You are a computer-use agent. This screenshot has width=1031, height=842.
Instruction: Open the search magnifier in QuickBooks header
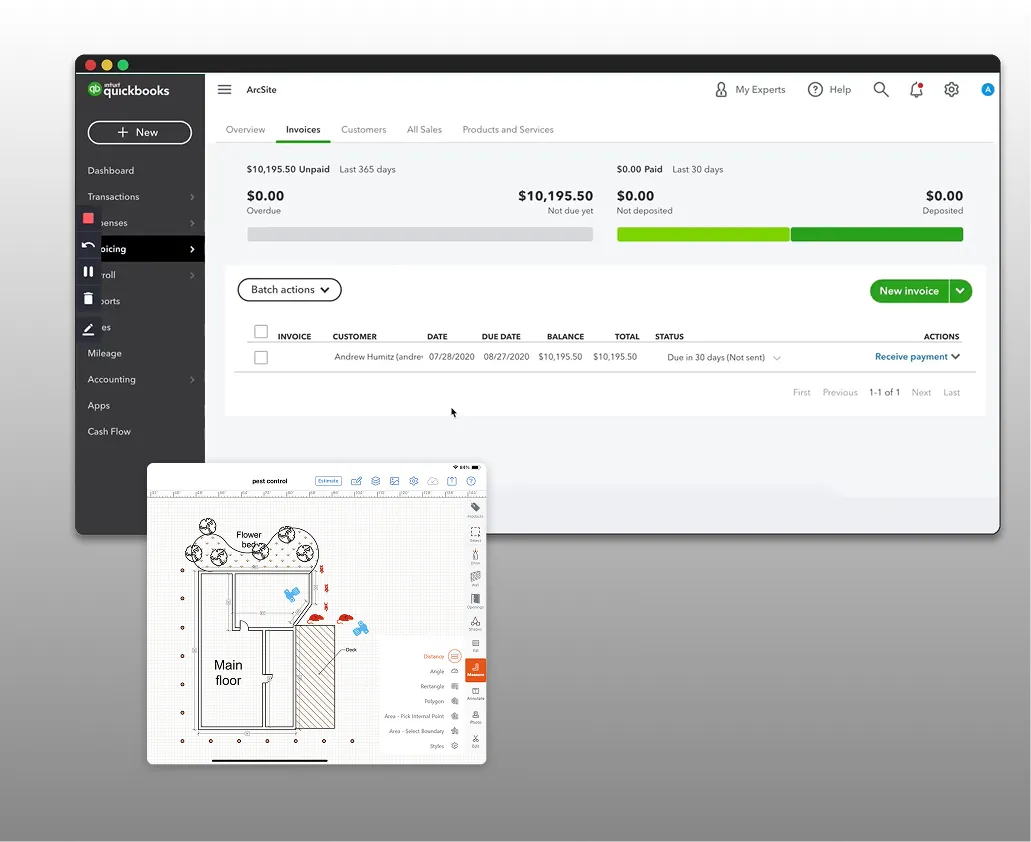[881, 89]
